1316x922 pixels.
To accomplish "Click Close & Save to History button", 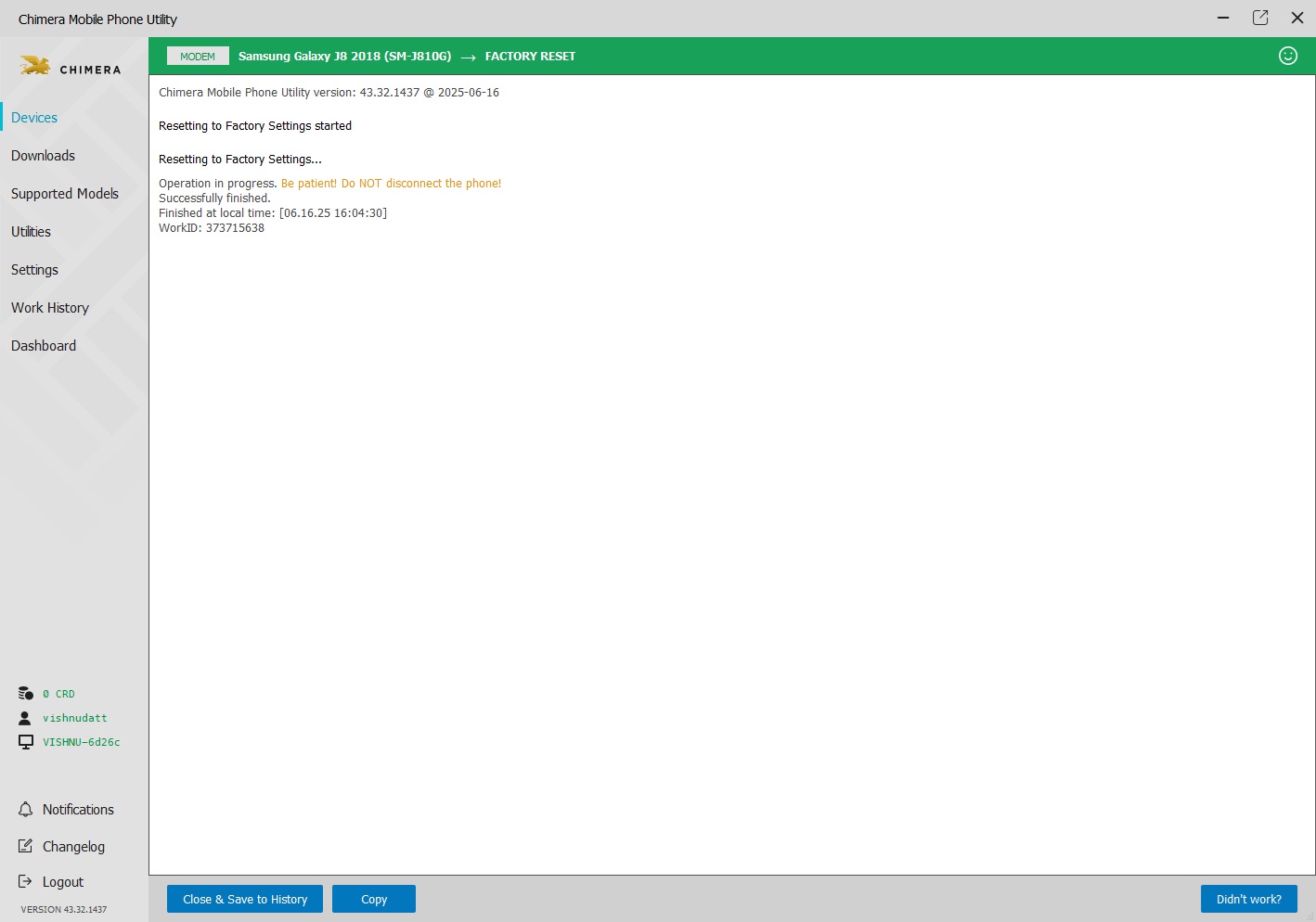I will [245, 899].
